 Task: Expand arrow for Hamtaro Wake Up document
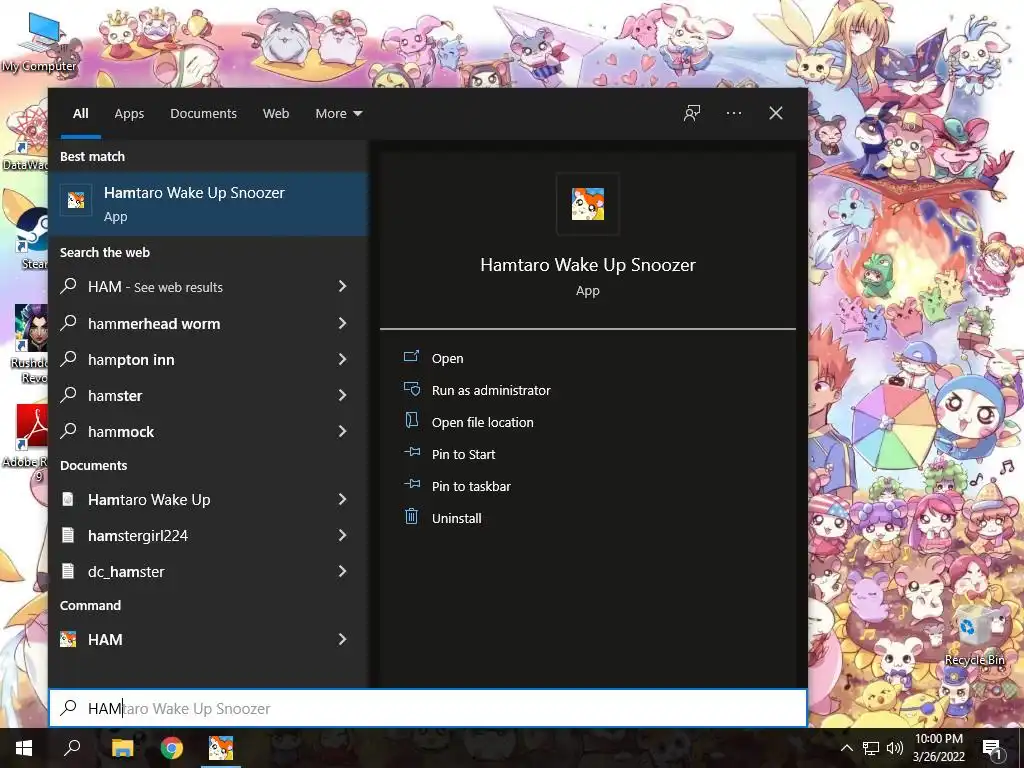(x=342, y=499)
